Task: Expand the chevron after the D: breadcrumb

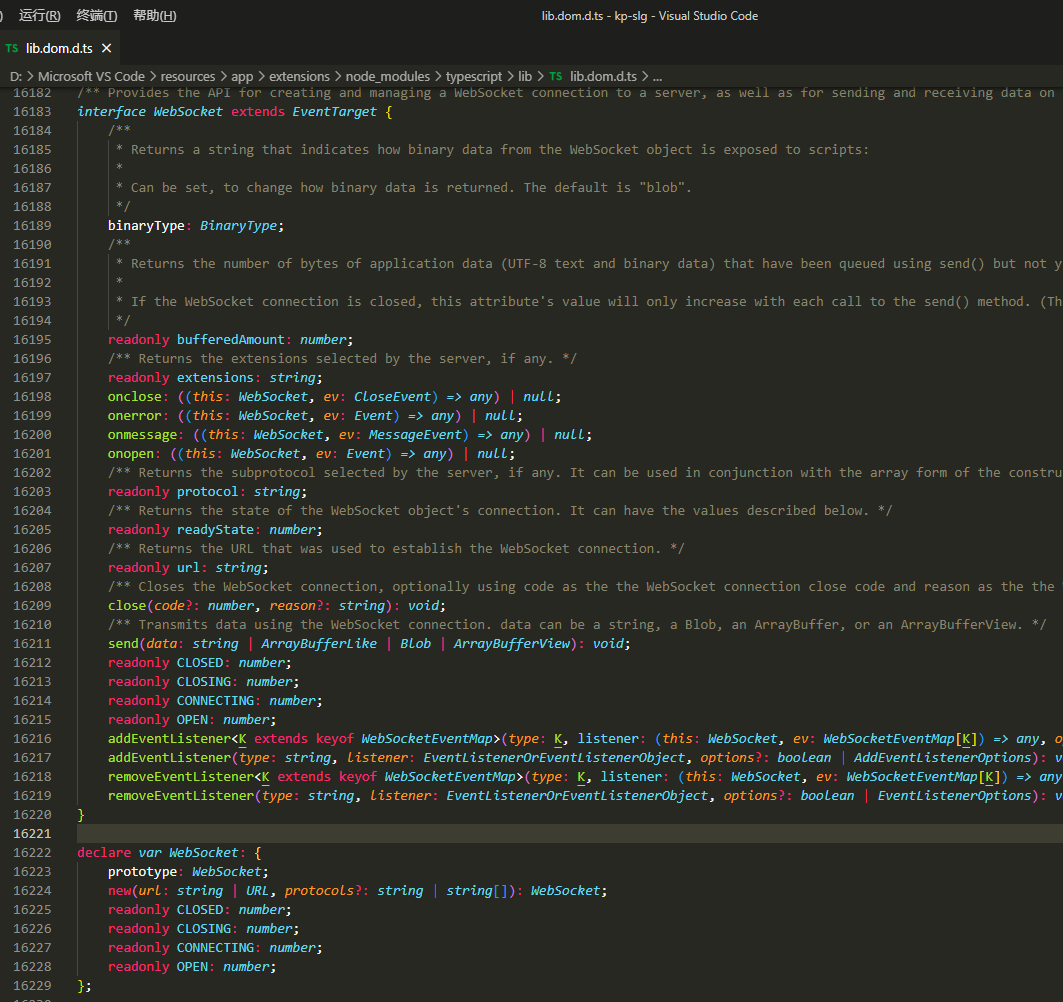Action: (x=31, y=76)
